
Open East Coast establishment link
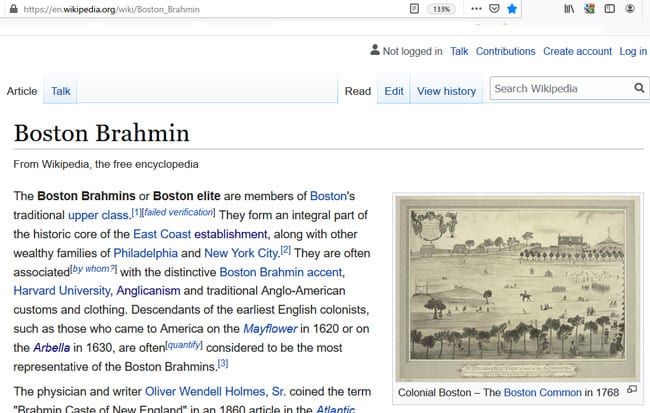[x=200, y=234]
